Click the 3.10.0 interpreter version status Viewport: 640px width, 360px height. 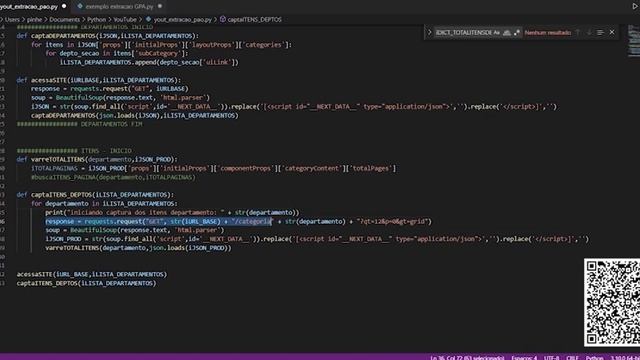coord(624,358)
